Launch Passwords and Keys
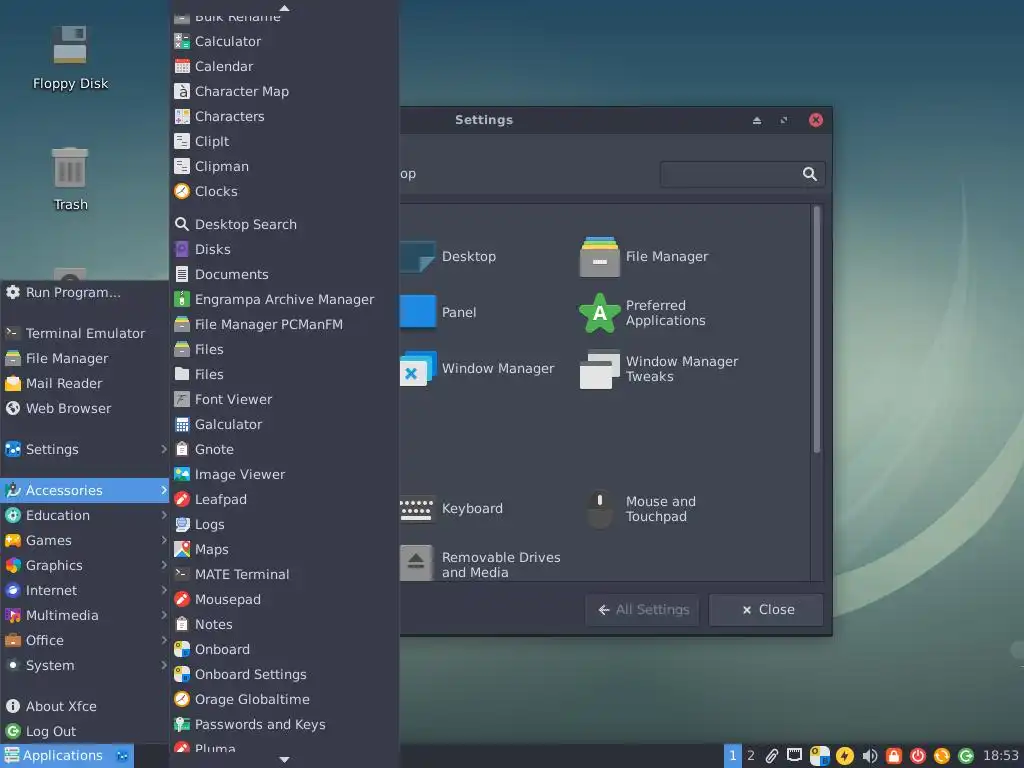Screen dimensions: 1024x768 (284, 724)
